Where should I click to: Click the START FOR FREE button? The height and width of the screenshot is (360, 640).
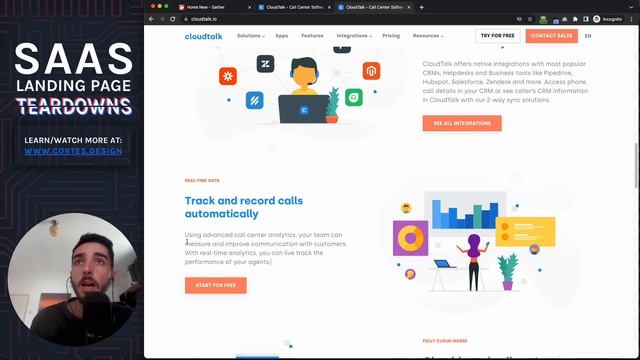[x=216, y=285]
